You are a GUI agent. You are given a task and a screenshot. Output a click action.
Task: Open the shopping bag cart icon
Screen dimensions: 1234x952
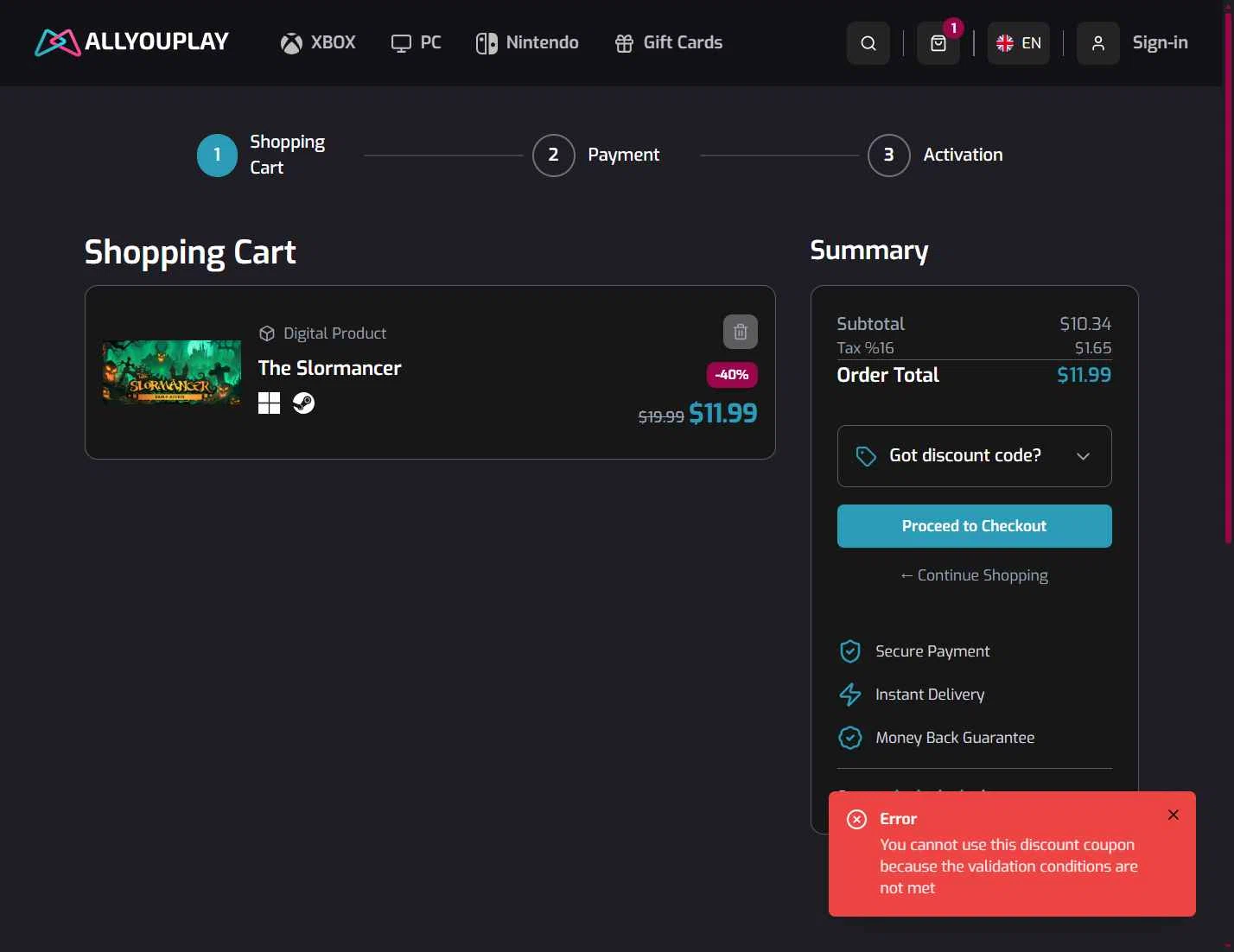938,43
